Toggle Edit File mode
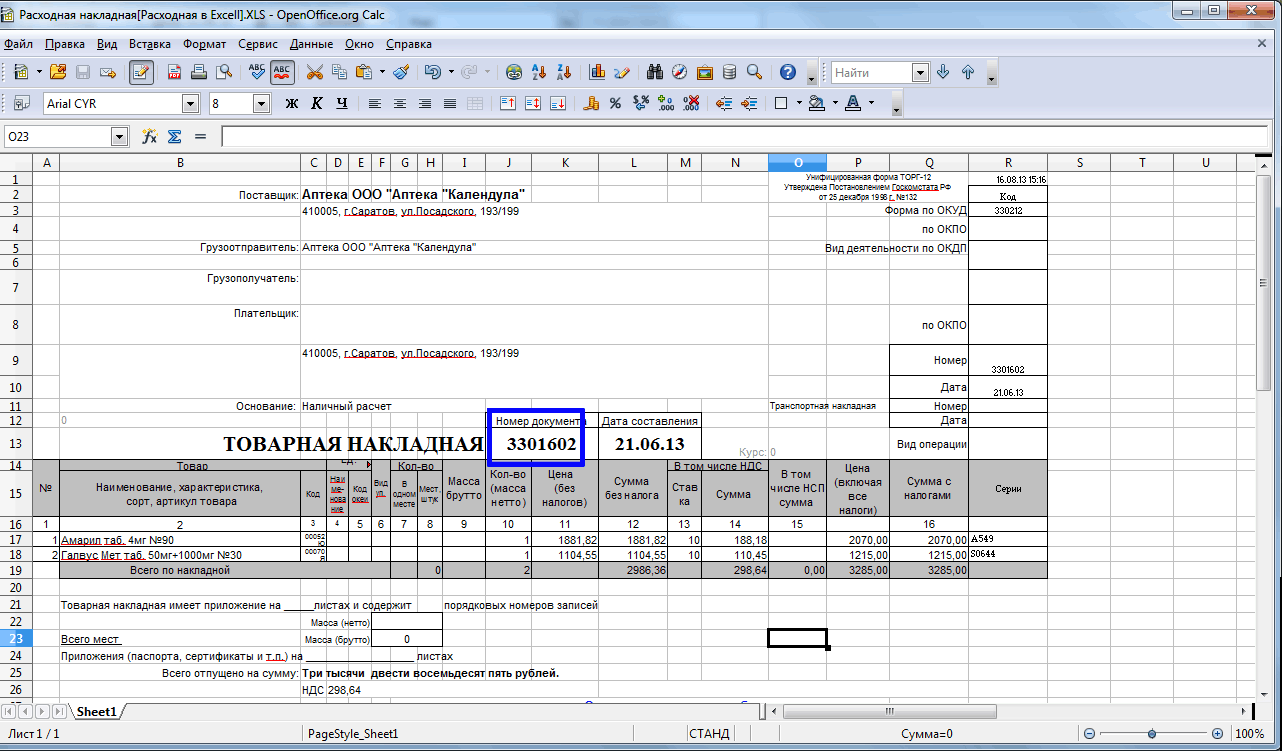 click(141, 72)
